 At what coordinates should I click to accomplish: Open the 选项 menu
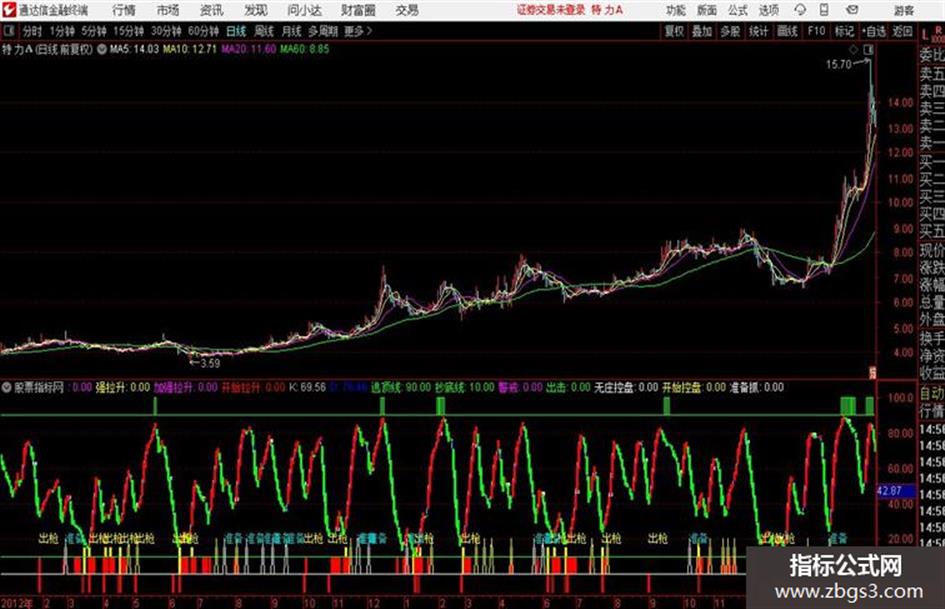click(x=768, y=10)
